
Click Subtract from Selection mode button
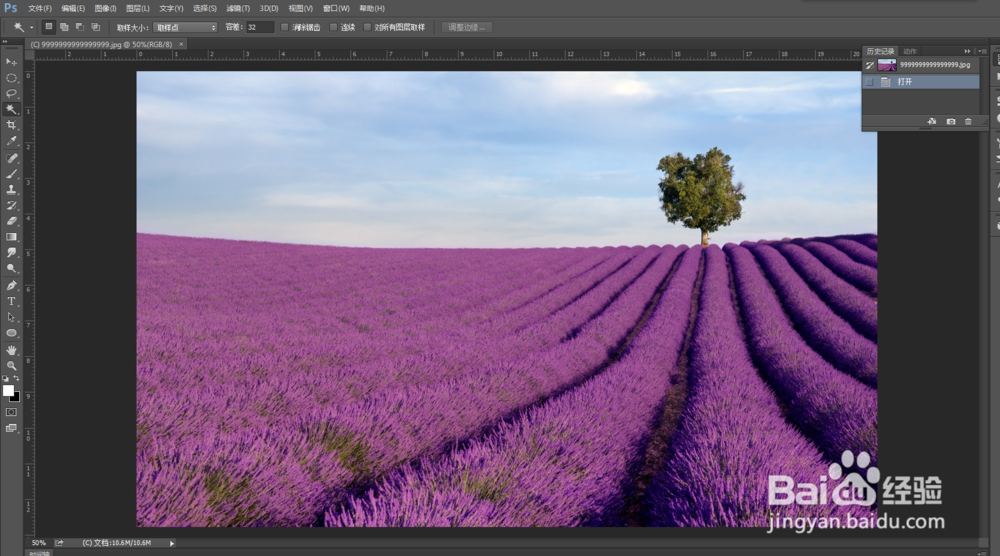point(80,27)
